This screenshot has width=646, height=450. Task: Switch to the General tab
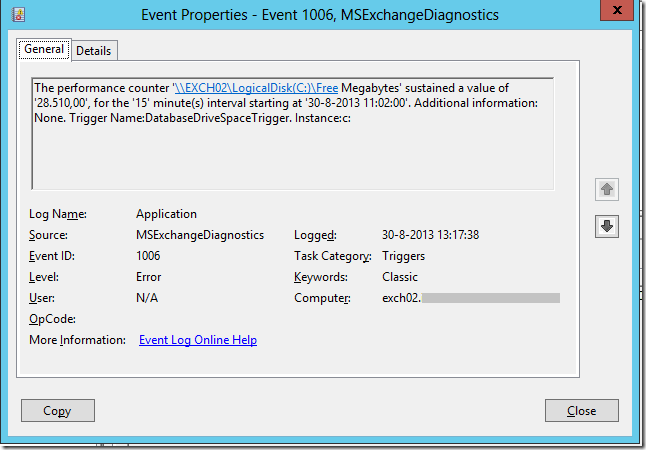tap(44, 49)
